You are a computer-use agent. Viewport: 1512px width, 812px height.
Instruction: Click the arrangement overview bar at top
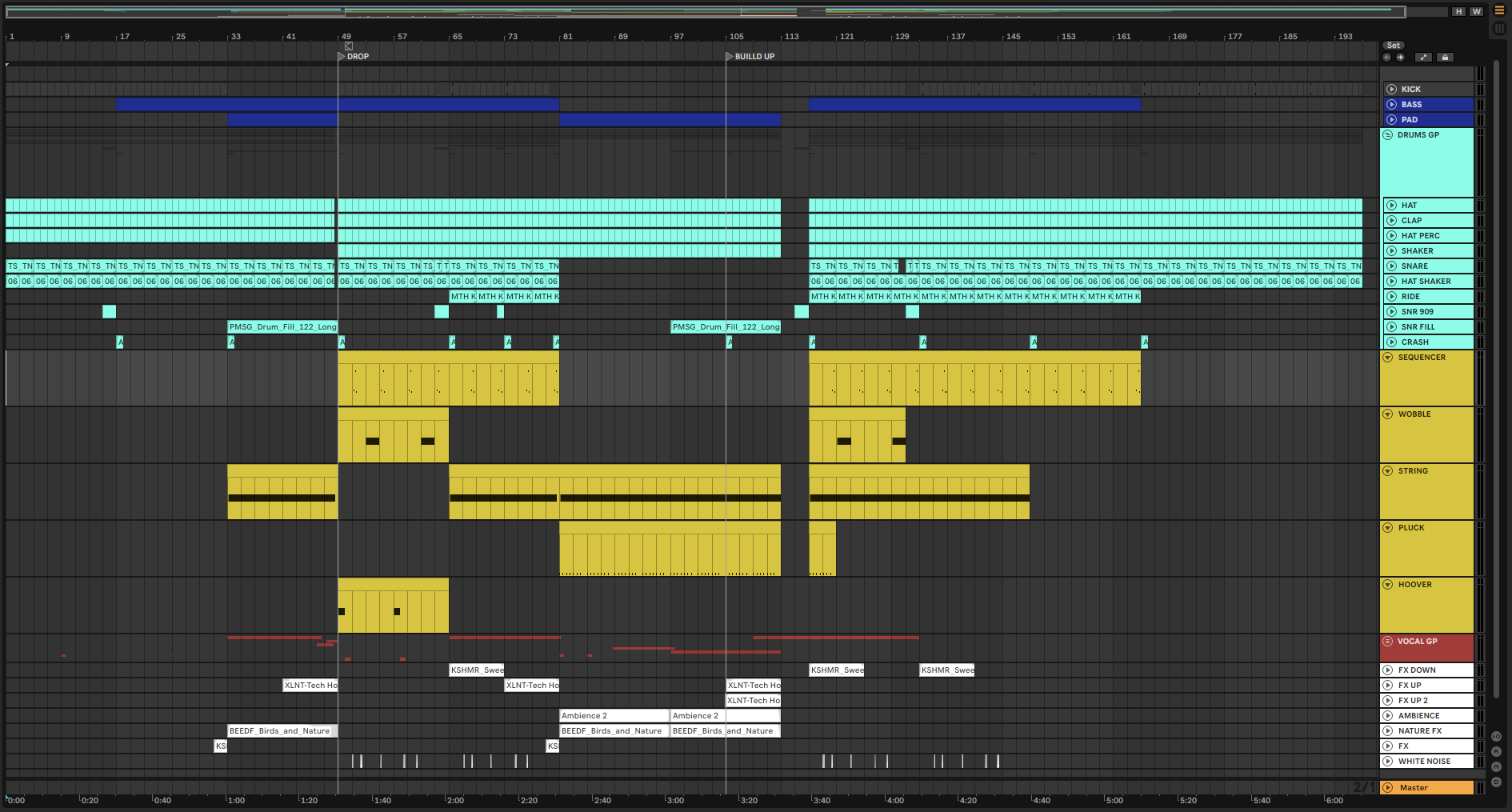click(x=705, y=12)
